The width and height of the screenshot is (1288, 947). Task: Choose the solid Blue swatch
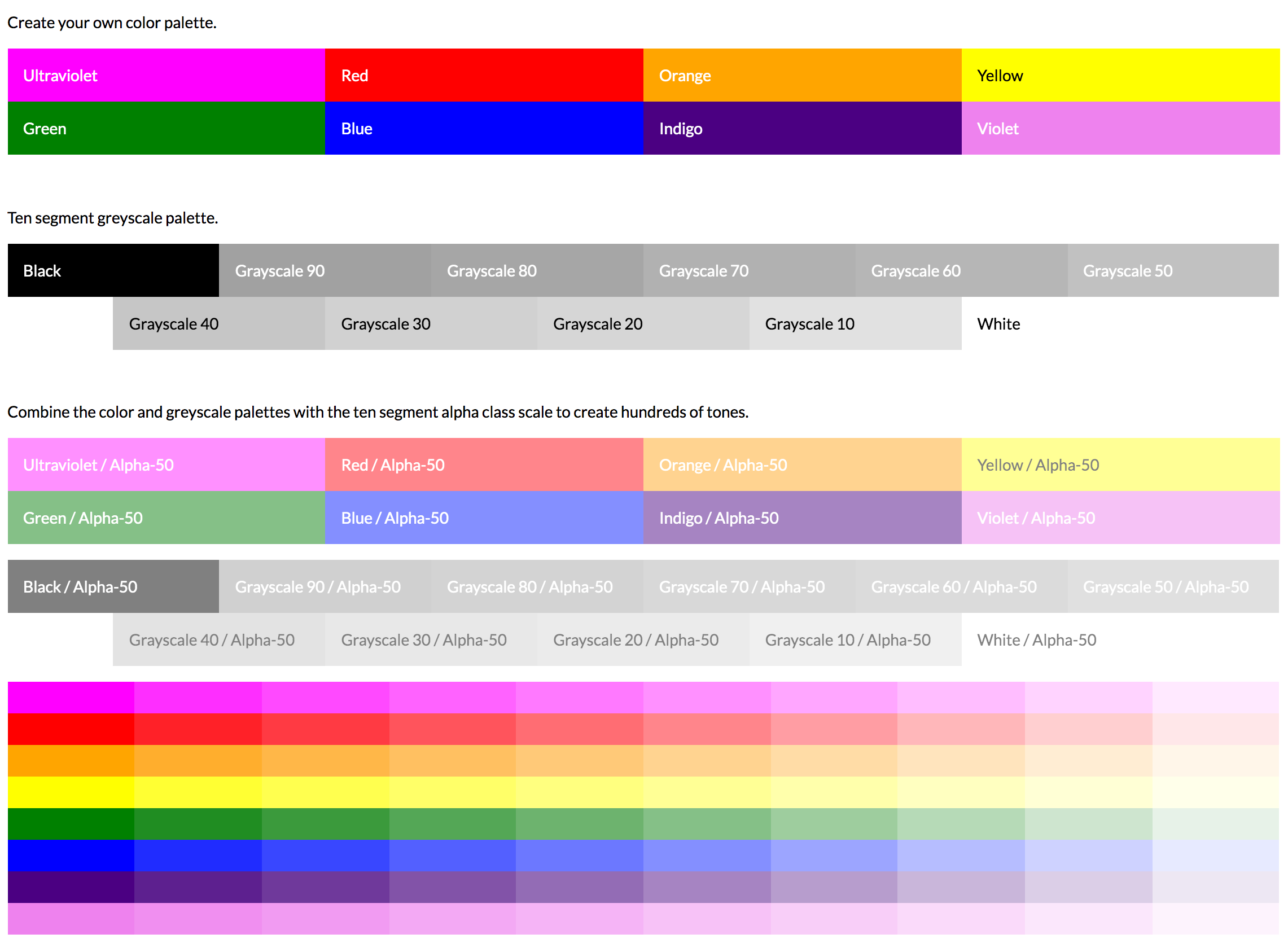tap(484, 129)
